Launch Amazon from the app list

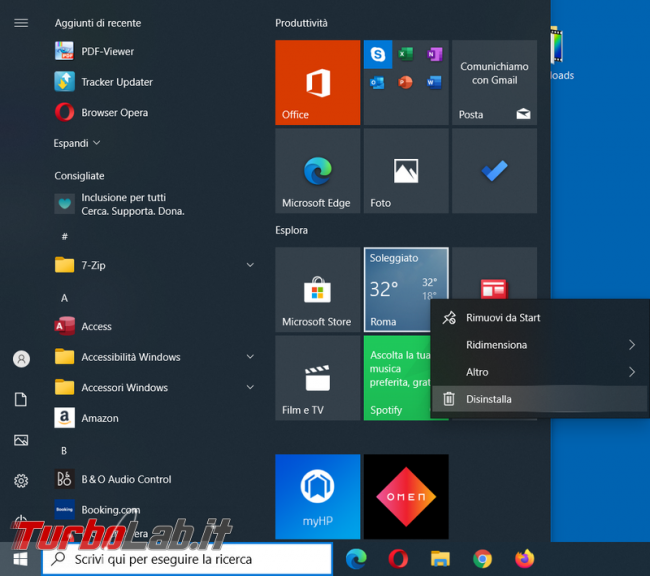86,418
